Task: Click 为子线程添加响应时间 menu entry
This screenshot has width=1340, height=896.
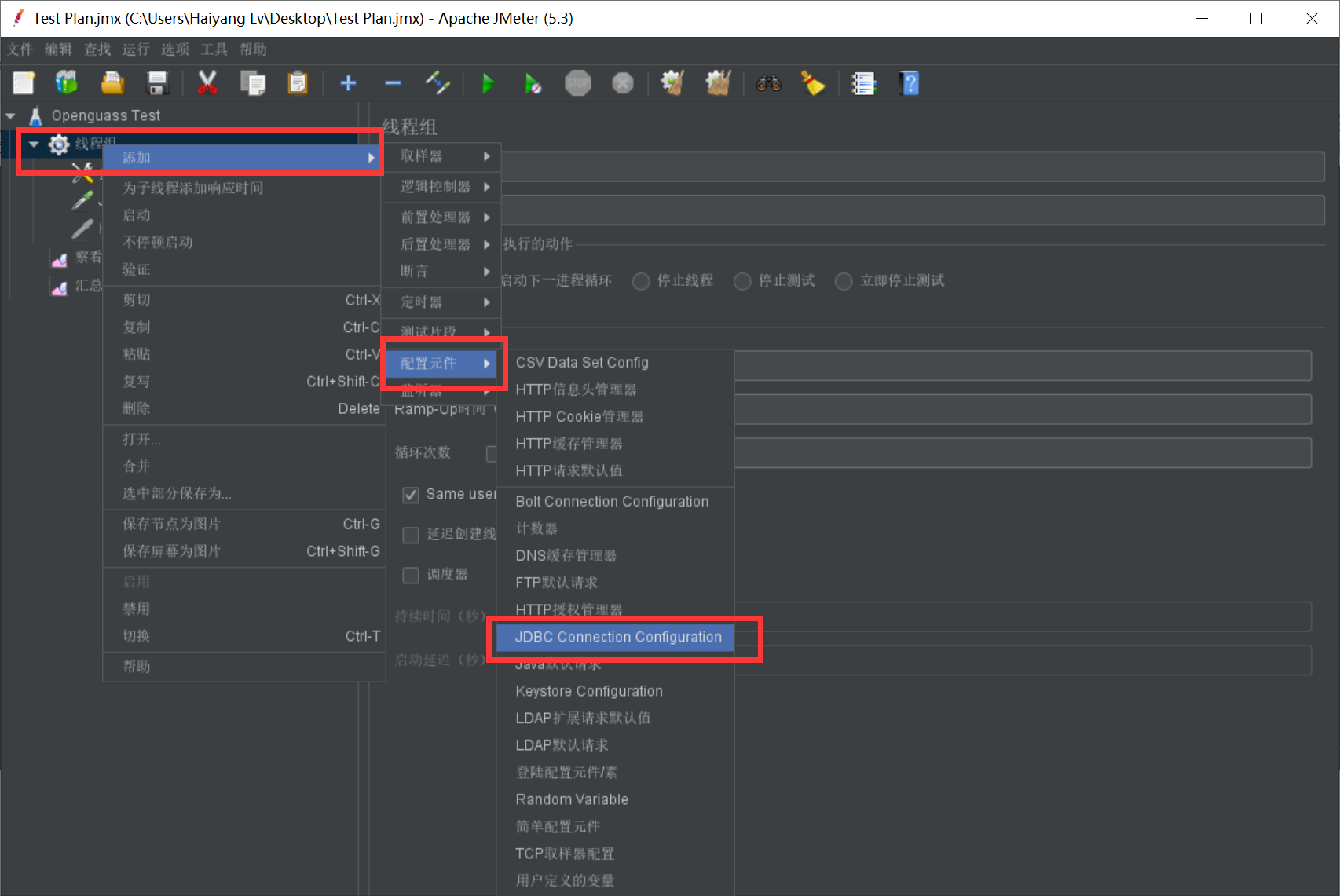Action: (243, 188)
